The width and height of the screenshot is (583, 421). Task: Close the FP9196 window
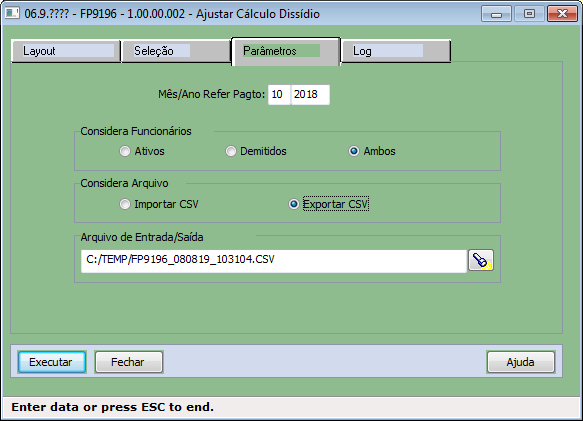pos(562,14)
